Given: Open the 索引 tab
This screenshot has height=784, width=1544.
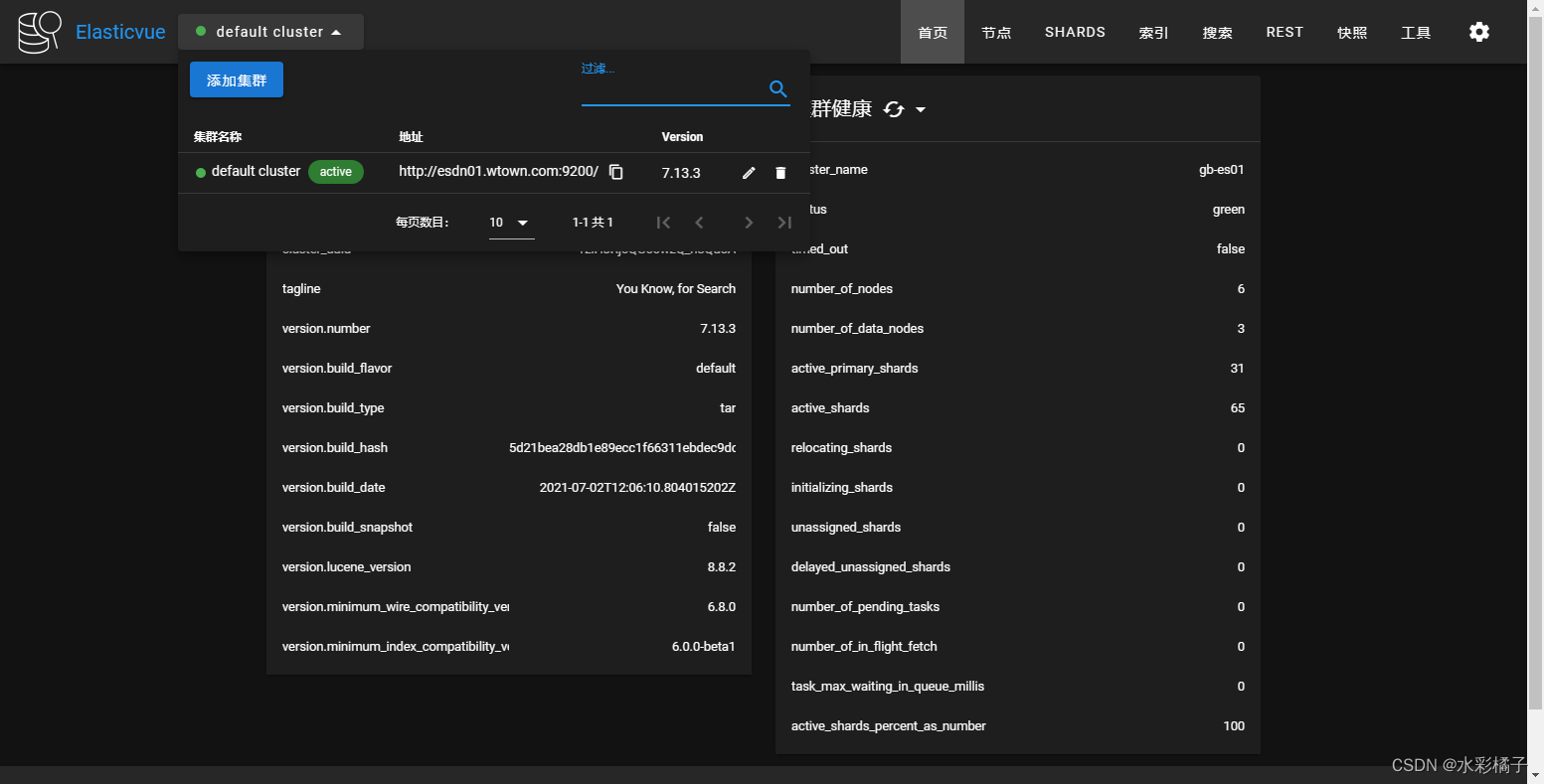Looking at the screenshot, I should click(1153, 32).
